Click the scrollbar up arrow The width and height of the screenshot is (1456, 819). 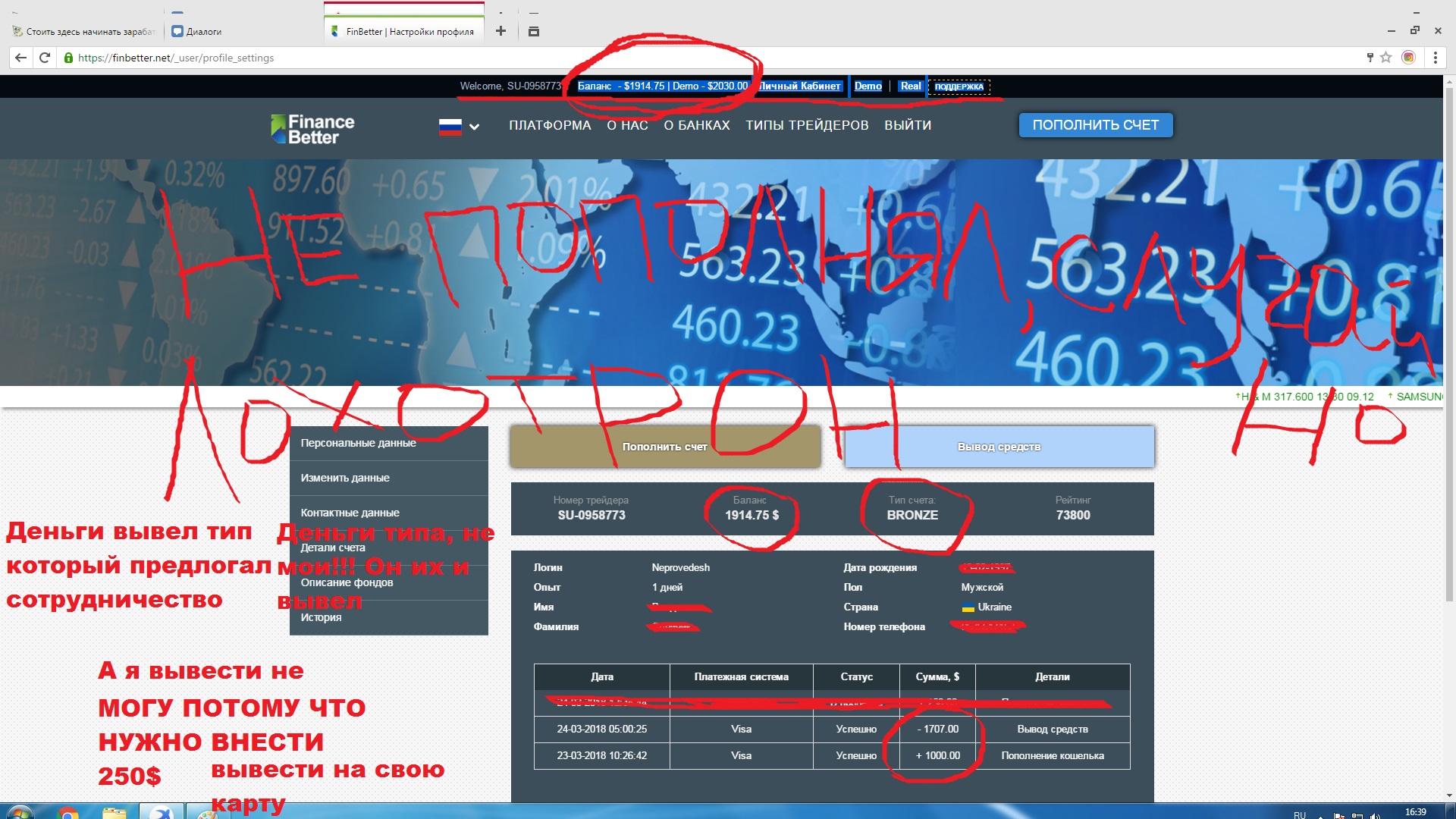click(x=1449, y=80)
